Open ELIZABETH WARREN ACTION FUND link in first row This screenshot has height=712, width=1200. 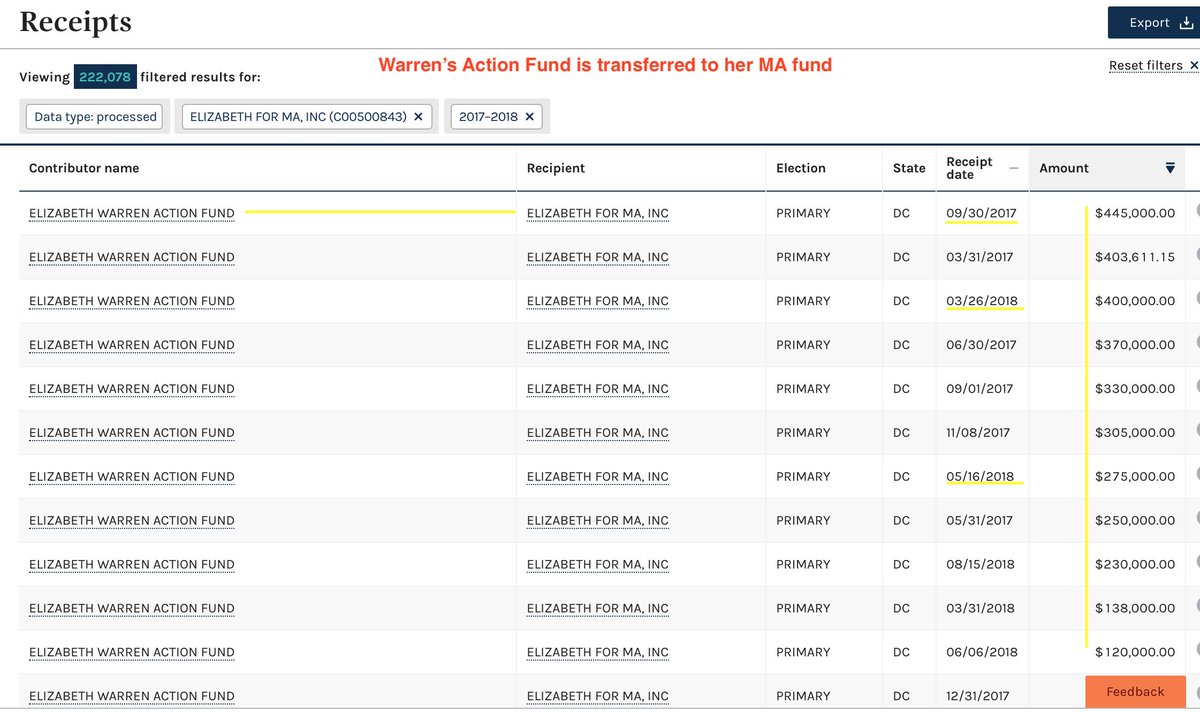[x=131, y=213]
